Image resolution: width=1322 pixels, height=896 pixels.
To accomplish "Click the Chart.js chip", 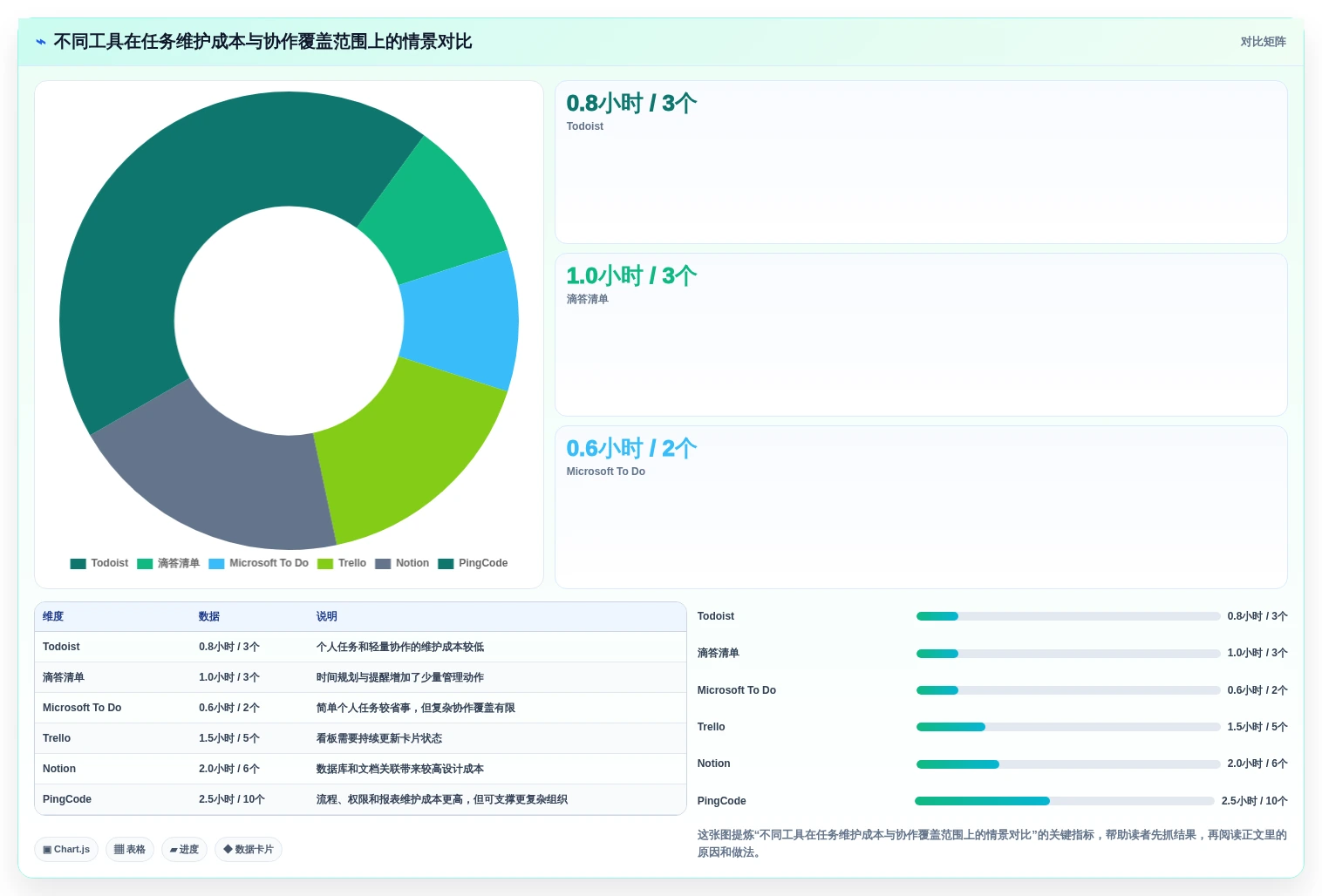I will (x=66, y=849).
